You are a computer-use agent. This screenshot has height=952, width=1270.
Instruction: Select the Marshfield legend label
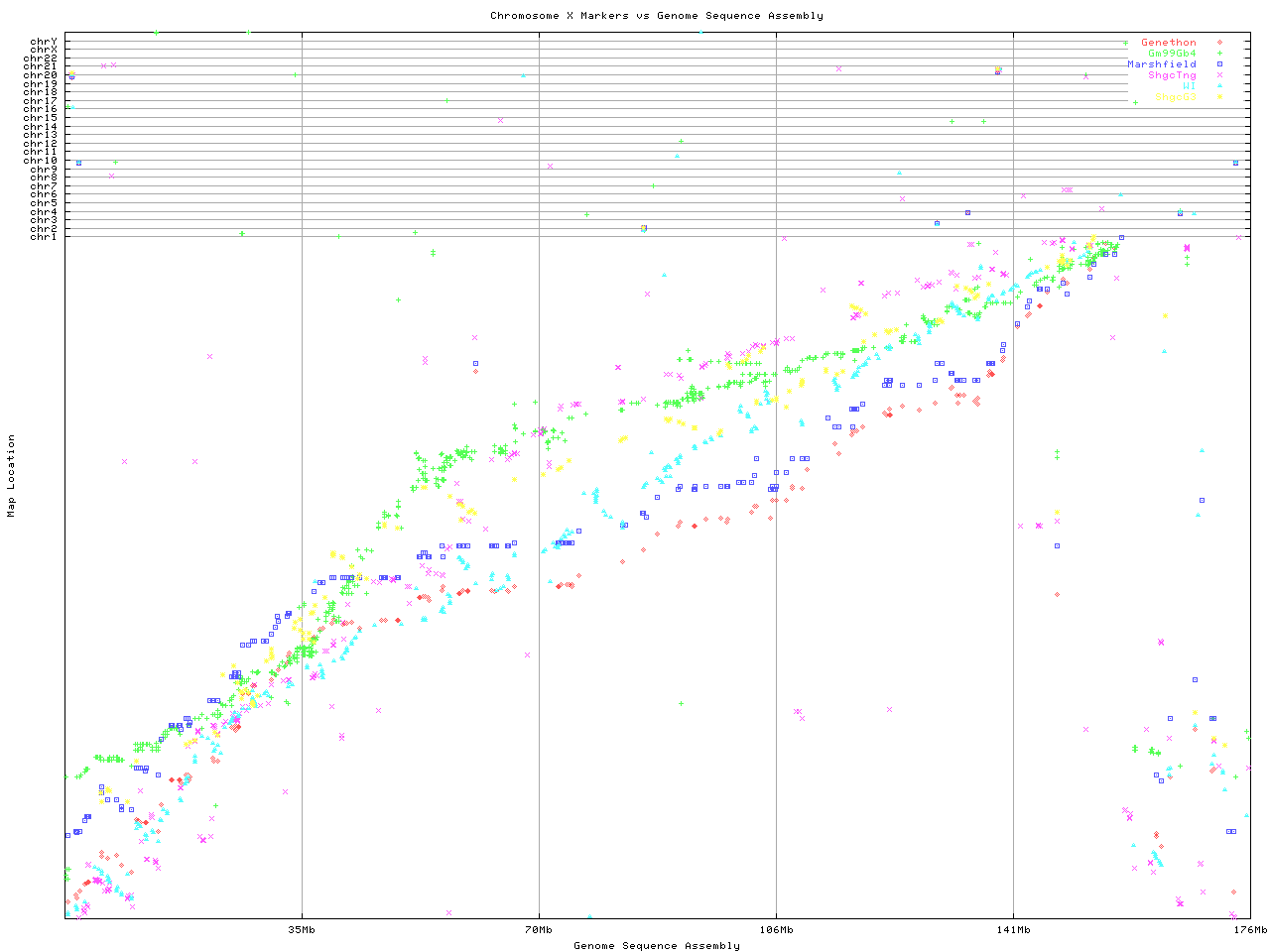pyautogui.click(x=1162, y=64)
